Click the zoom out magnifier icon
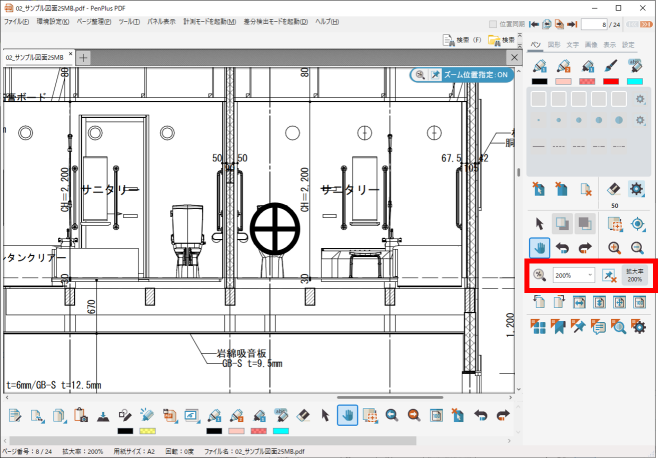Image resolution: width=658 pixels, height=458 pixels. pyautogui.click(x=636, y=248)
